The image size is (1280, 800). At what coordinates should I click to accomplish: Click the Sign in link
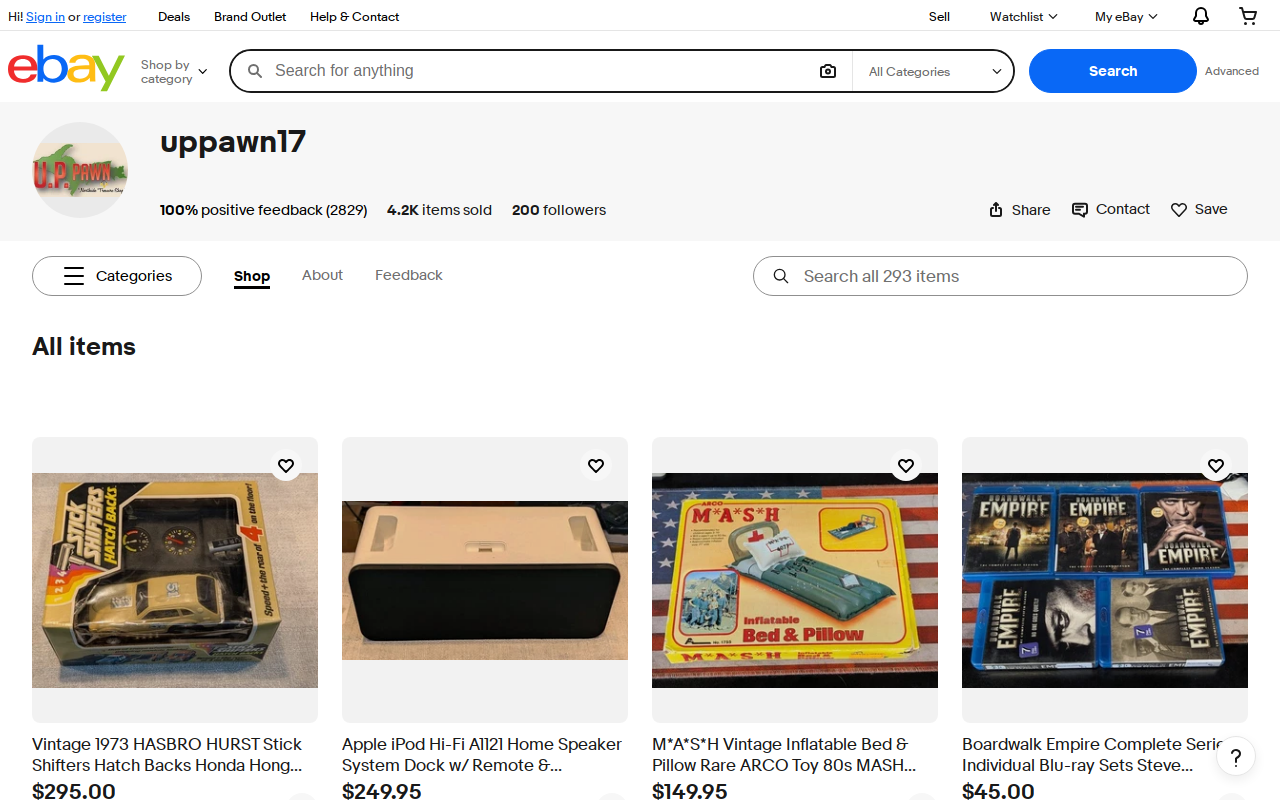45,17
